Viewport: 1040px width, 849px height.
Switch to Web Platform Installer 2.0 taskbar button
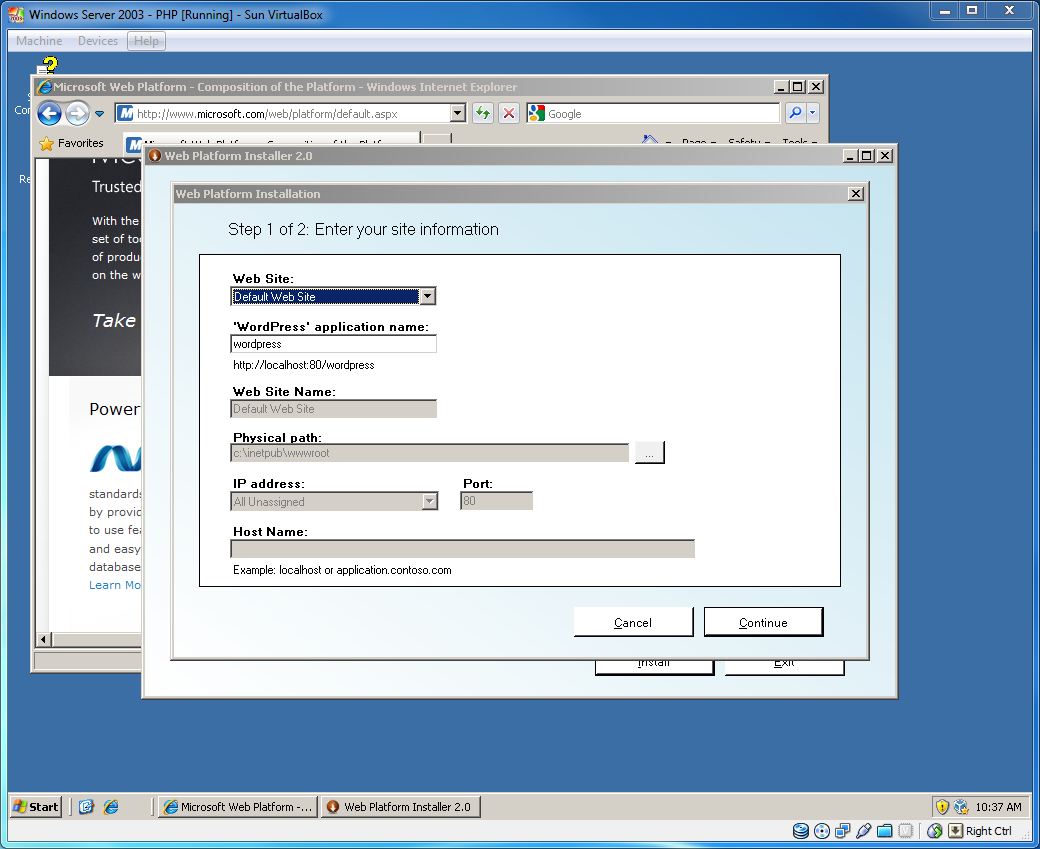(401, 807)
